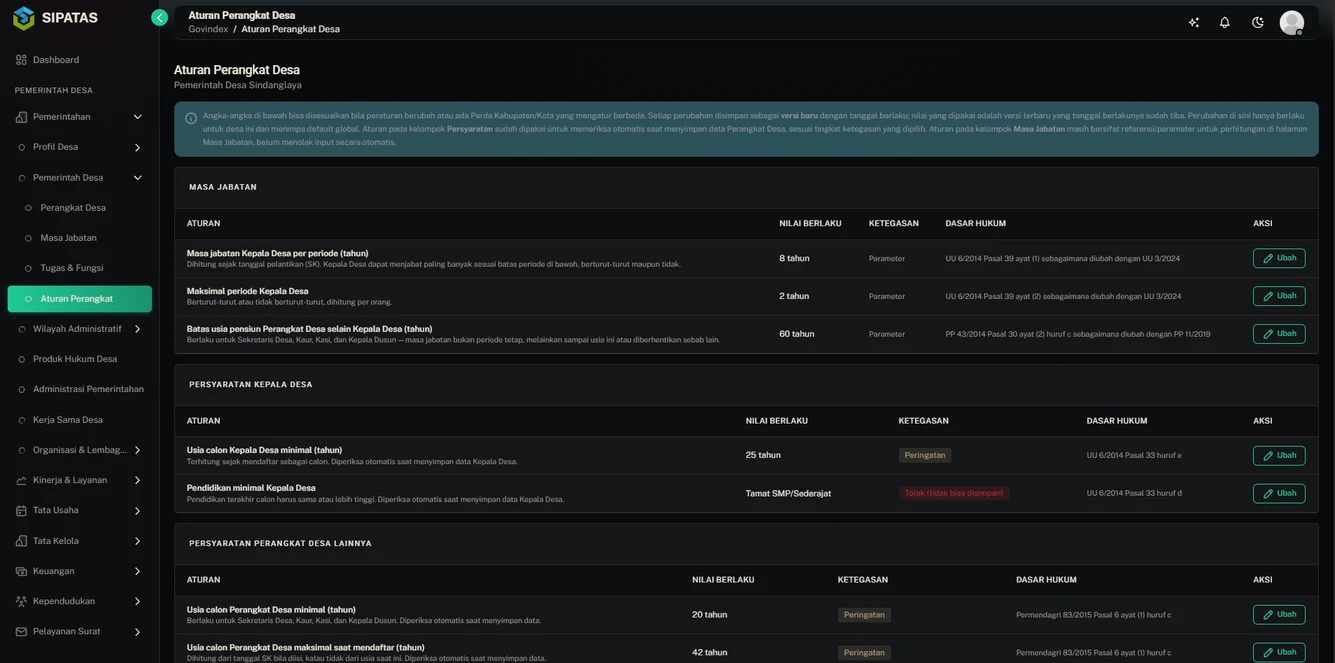
Task: Click the Kinerja & Layanan chart icon
Action: (x=21, y=480)
